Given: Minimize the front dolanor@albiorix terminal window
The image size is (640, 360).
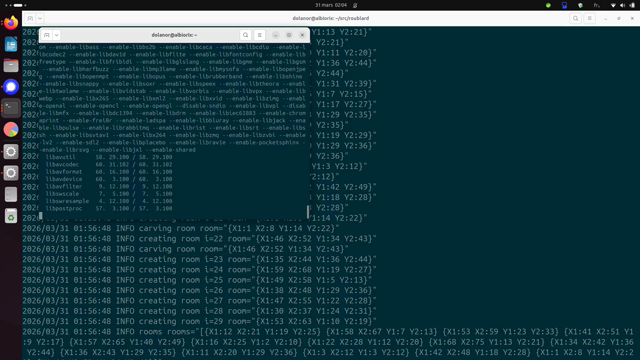Looking at the screenshot, I should (x=276, y=35).
